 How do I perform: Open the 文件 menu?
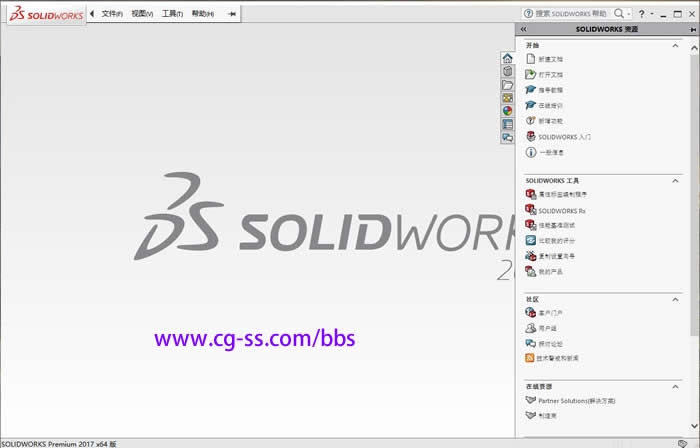(x=112, y=14)
